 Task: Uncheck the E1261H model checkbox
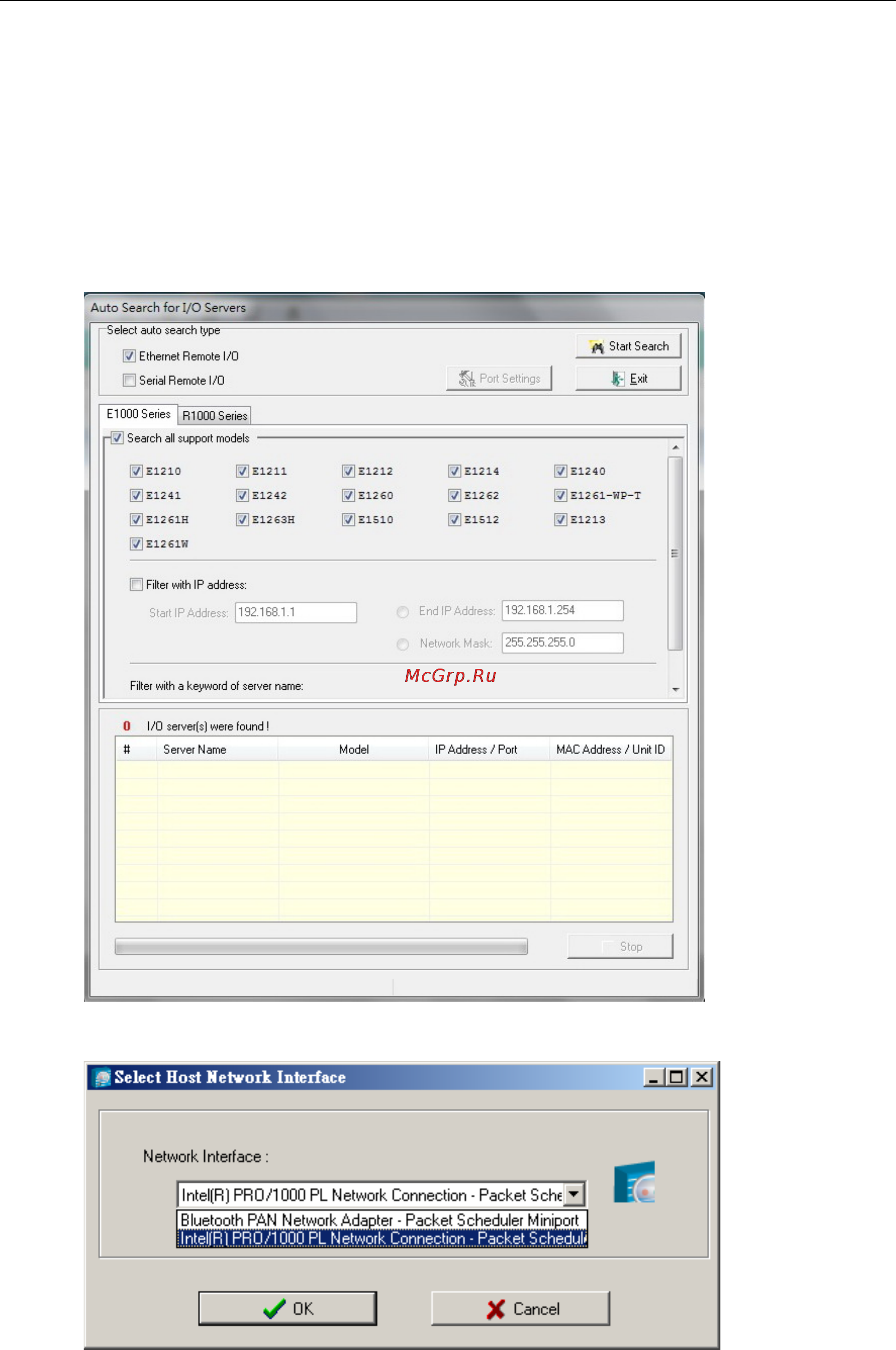(136, 519)
